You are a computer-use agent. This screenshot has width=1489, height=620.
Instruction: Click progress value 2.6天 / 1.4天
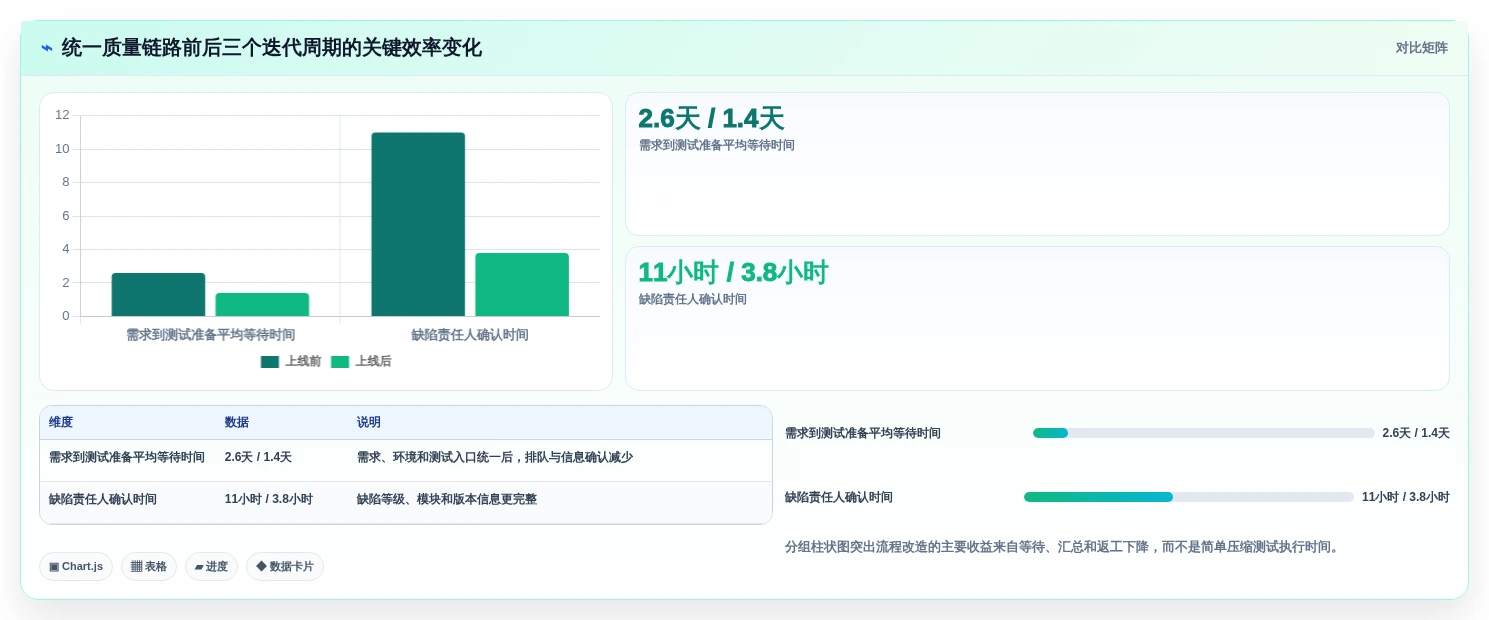point(1416,433)
